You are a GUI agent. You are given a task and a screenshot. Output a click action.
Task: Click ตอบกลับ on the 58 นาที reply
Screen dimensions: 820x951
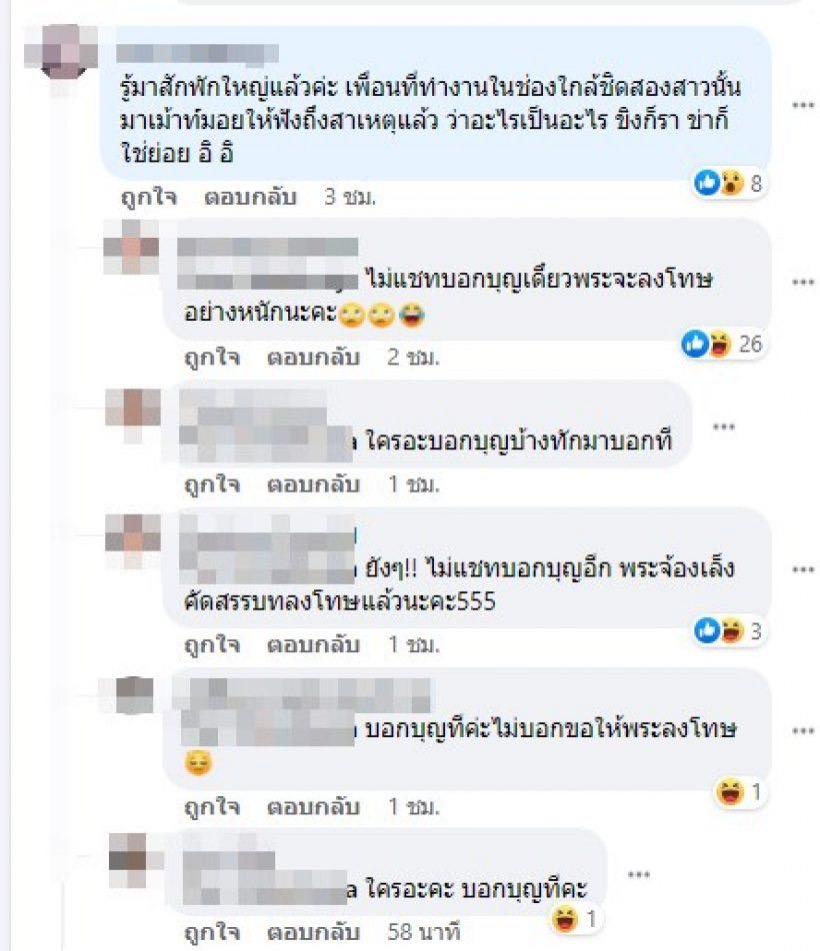coord(314,932)
